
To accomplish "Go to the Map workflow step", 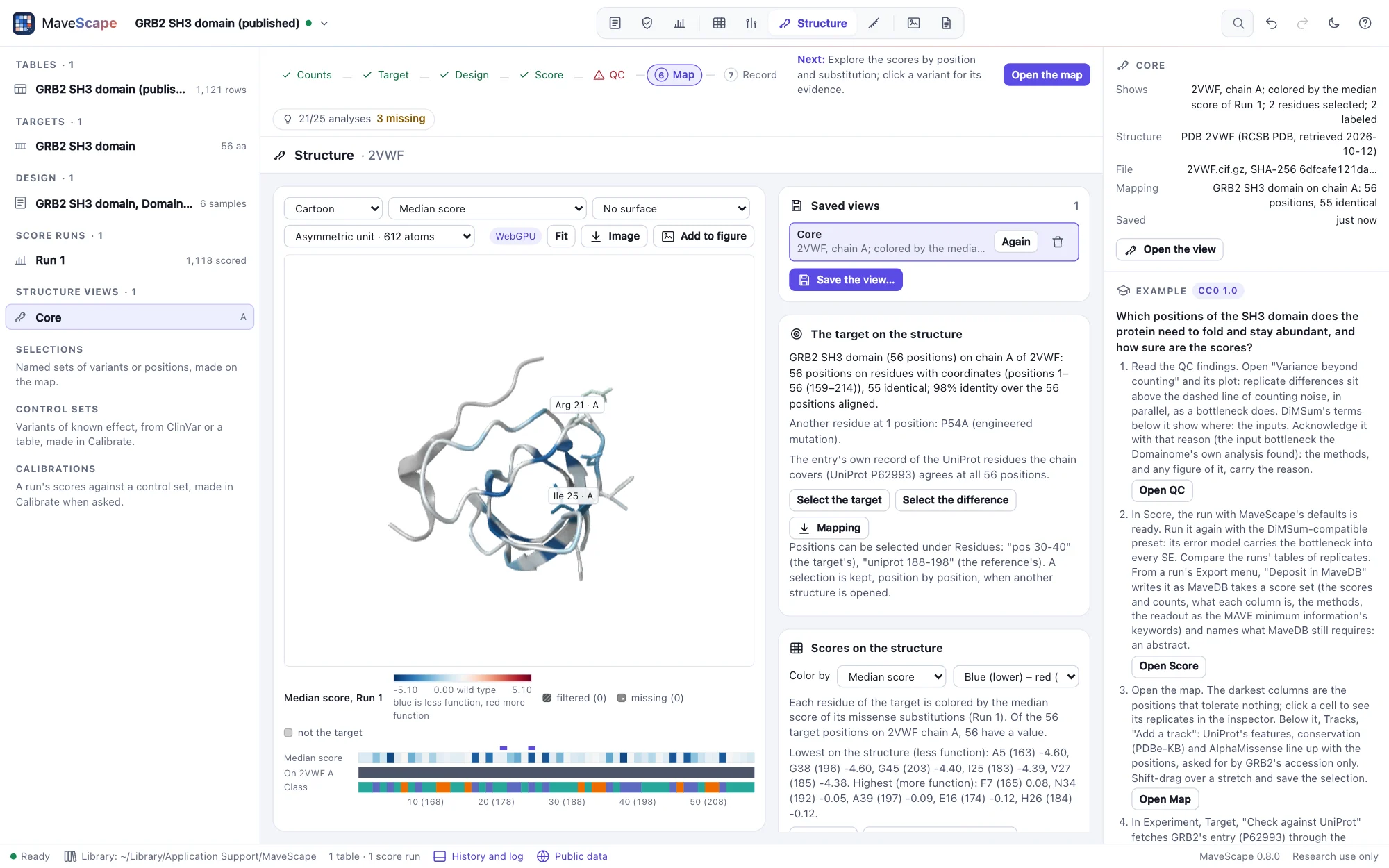I will click(x=674, y=75).
